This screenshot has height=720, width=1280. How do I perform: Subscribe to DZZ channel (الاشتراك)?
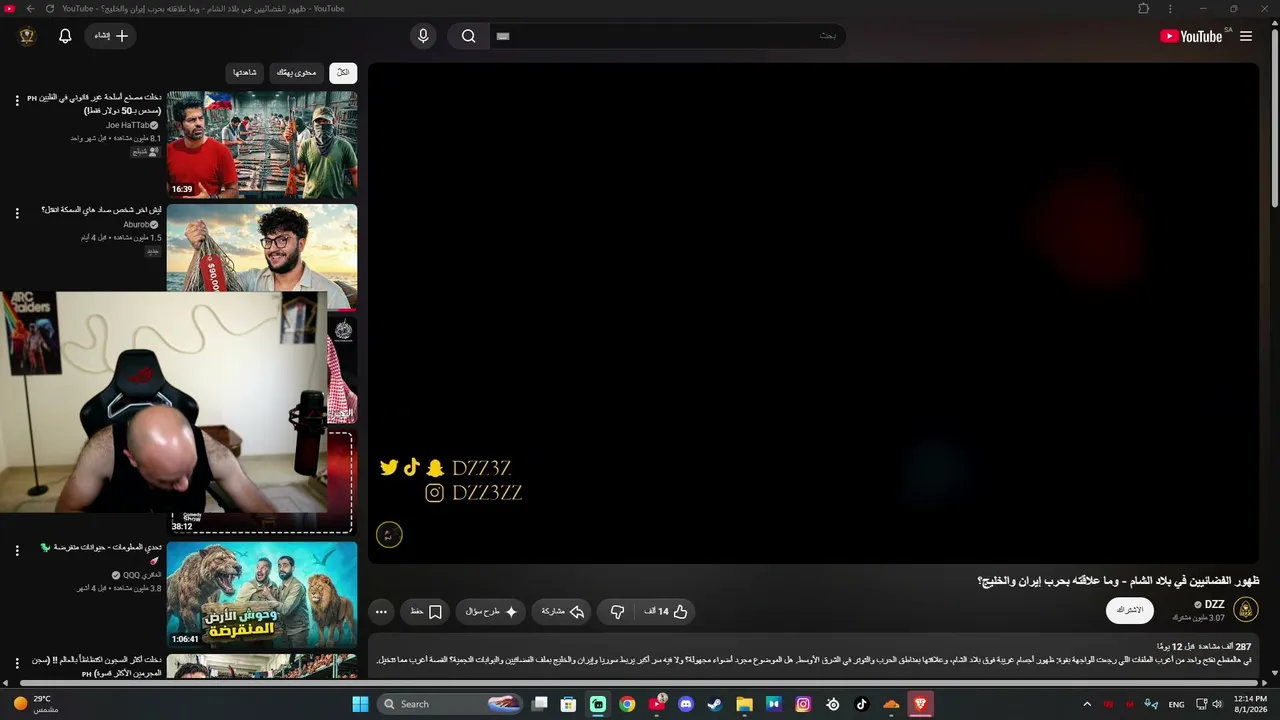(1130, 610)
